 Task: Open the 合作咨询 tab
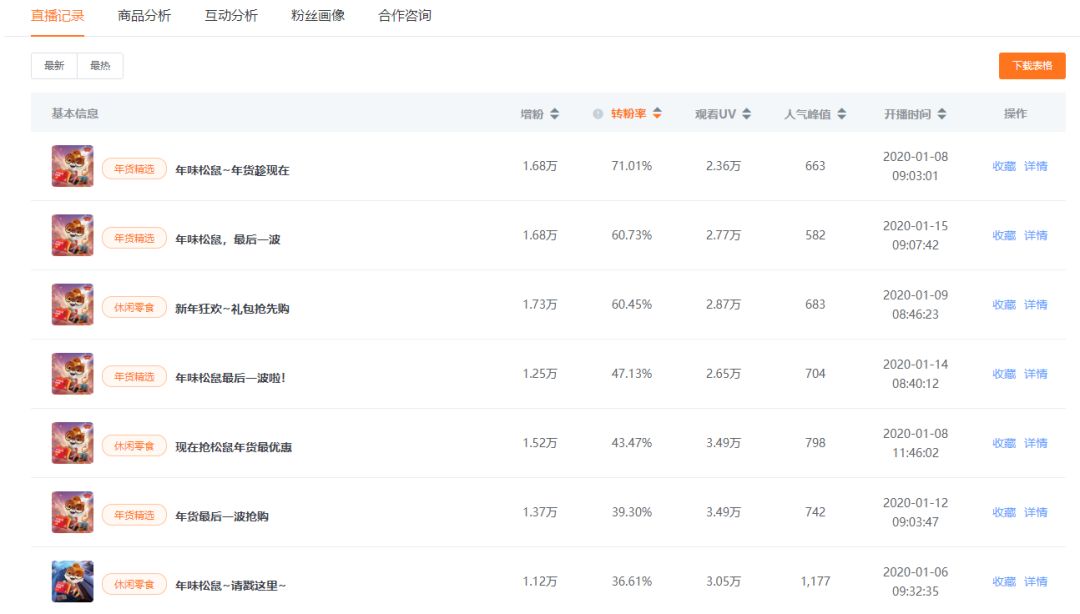(404, 16)
